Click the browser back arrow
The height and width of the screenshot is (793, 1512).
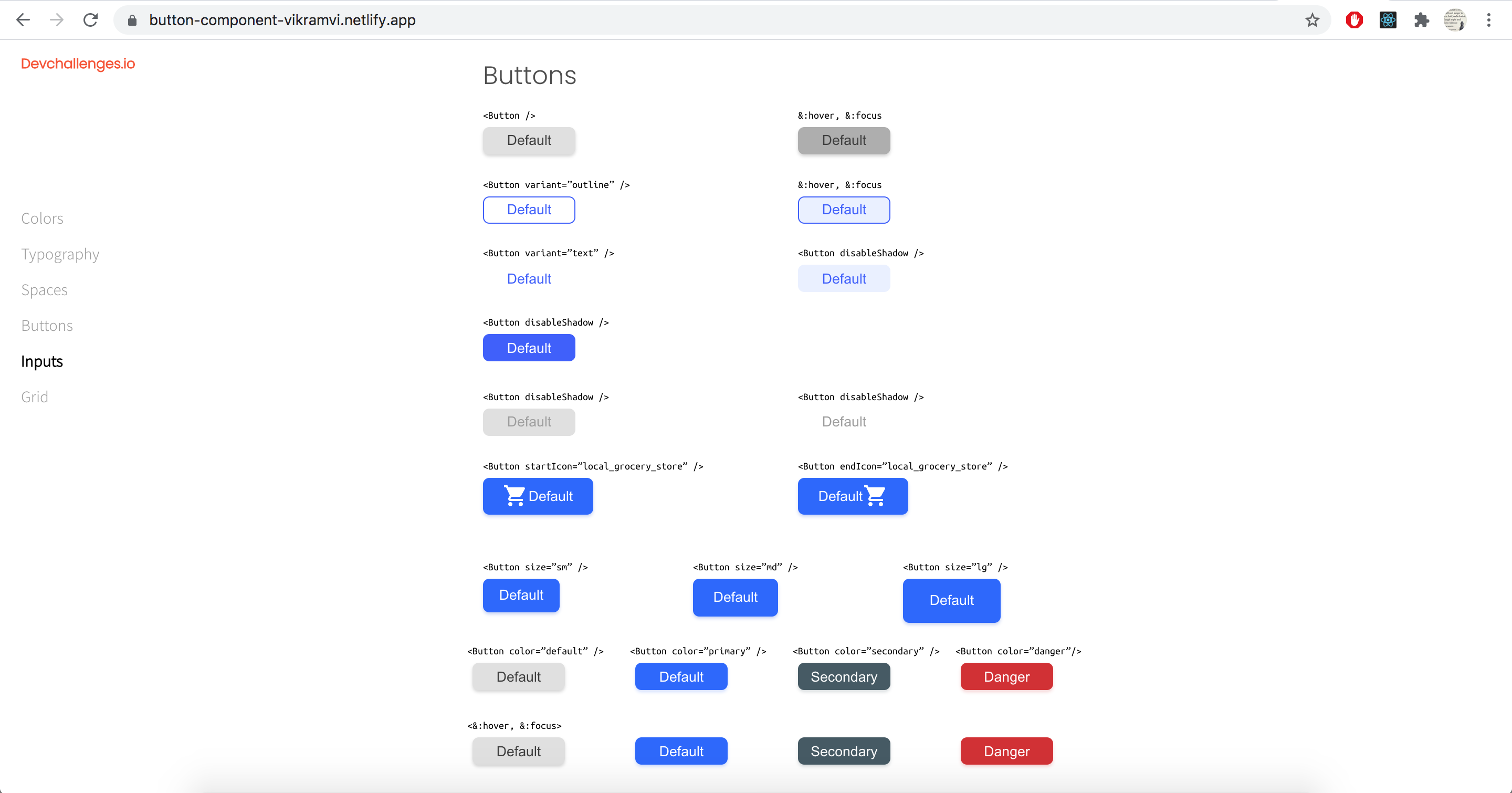[x=23, y=20]
